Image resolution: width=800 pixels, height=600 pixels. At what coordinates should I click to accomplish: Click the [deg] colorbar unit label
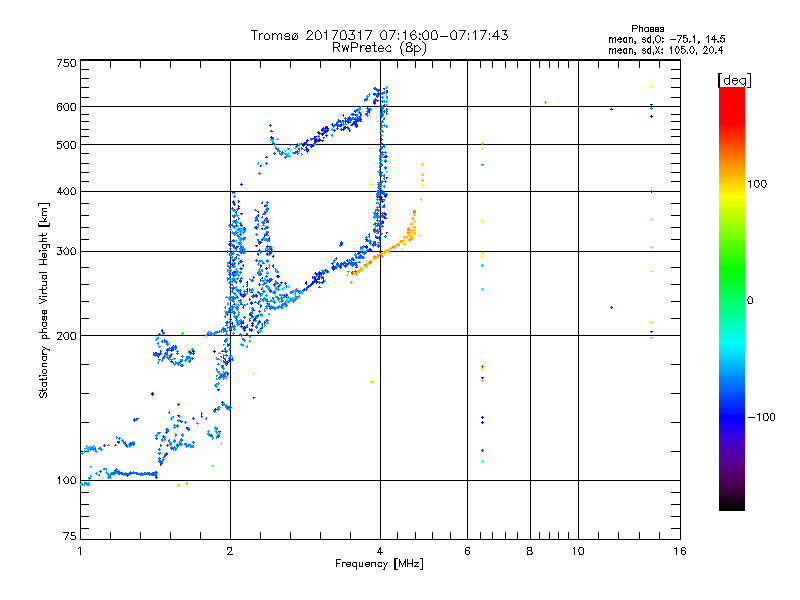click(735, 79)
